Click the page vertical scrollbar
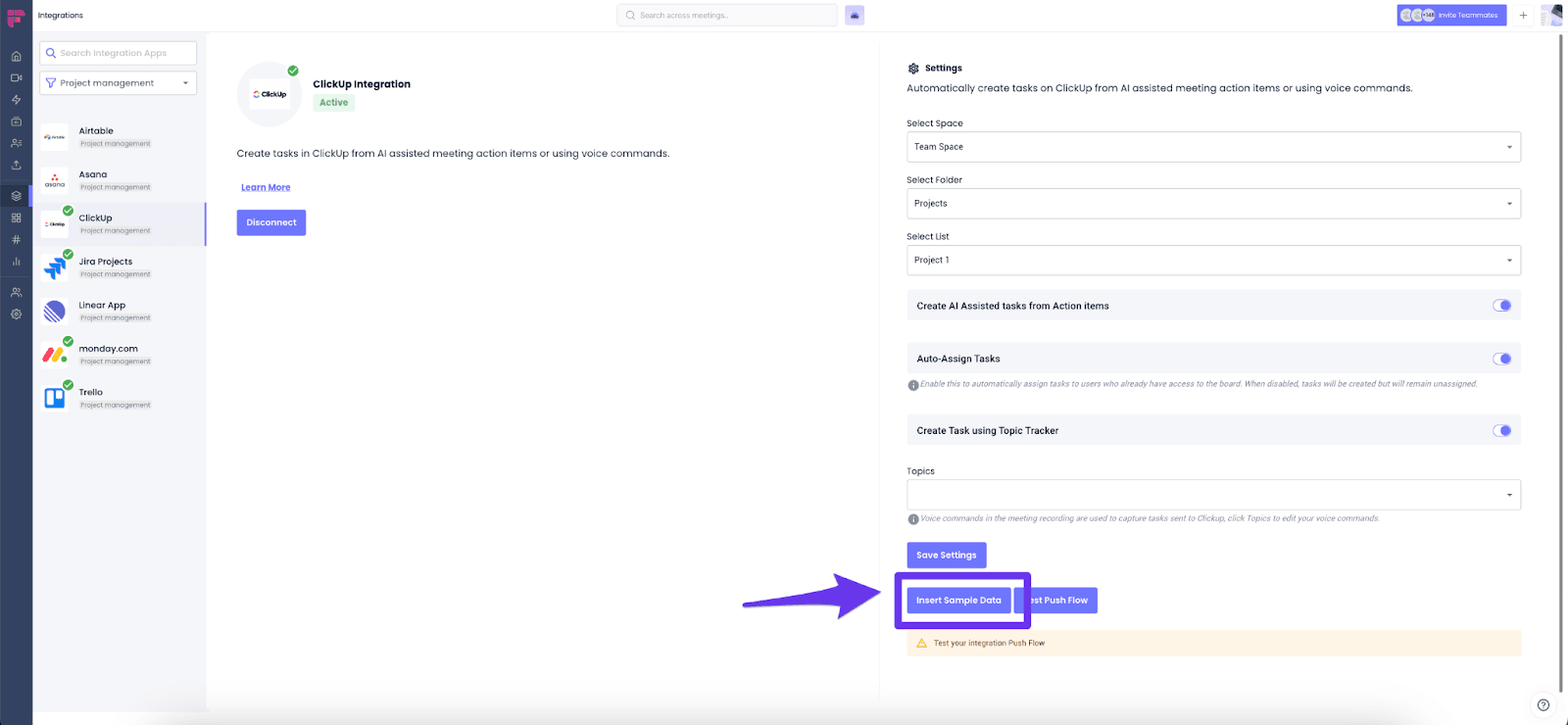 [x=1560, y=362]
